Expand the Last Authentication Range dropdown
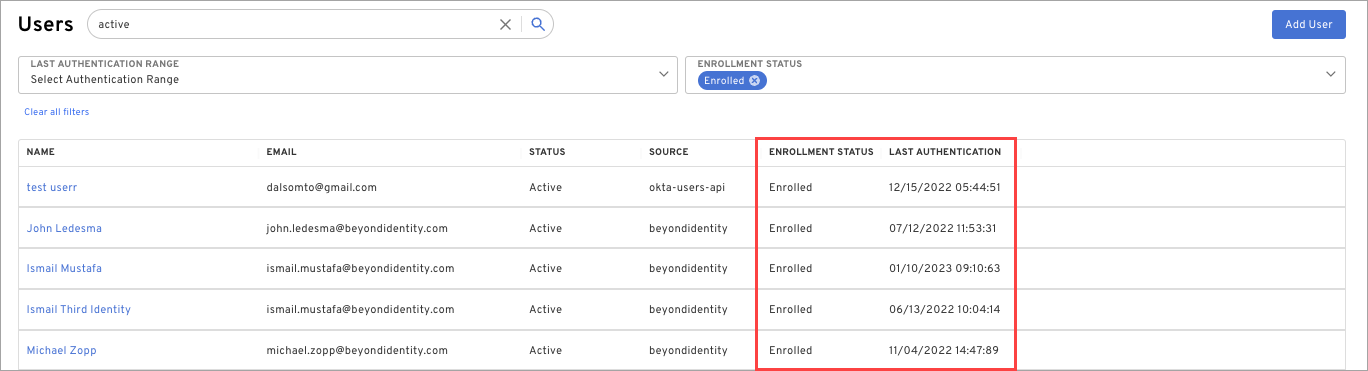Viewport: 1368px width, 371px height. click(x=347, y=73)
